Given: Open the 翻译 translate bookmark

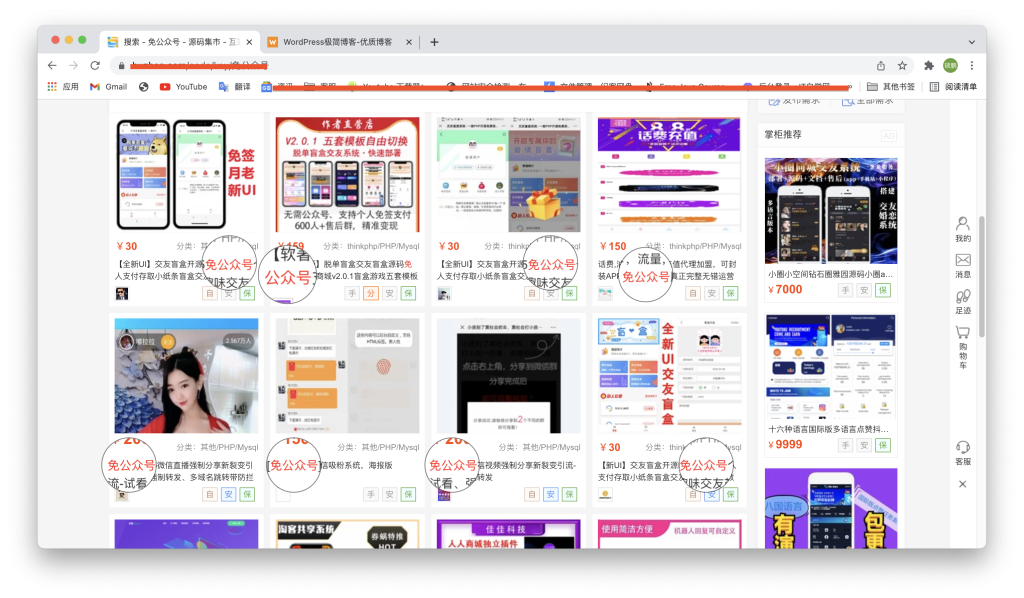Looking at the screenshot, I should click(234, 86).
